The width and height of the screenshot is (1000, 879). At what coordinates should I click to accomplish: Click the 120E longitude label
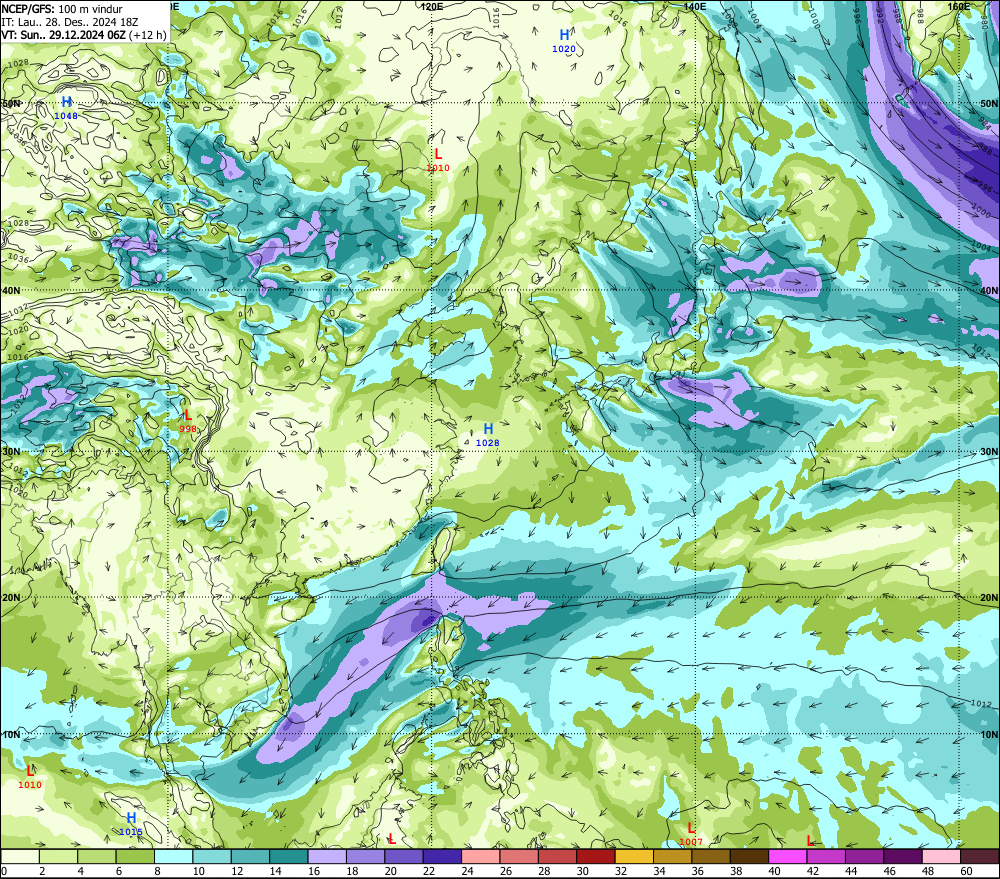[x=432, y=6]
